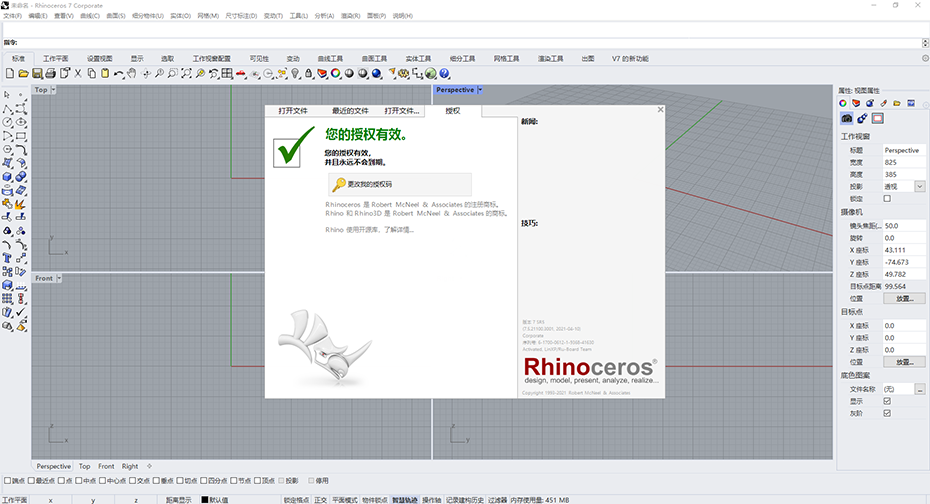Uncheck the 灰阶 checkbox
The image size is (930, 504).
[x=887, y=413]
